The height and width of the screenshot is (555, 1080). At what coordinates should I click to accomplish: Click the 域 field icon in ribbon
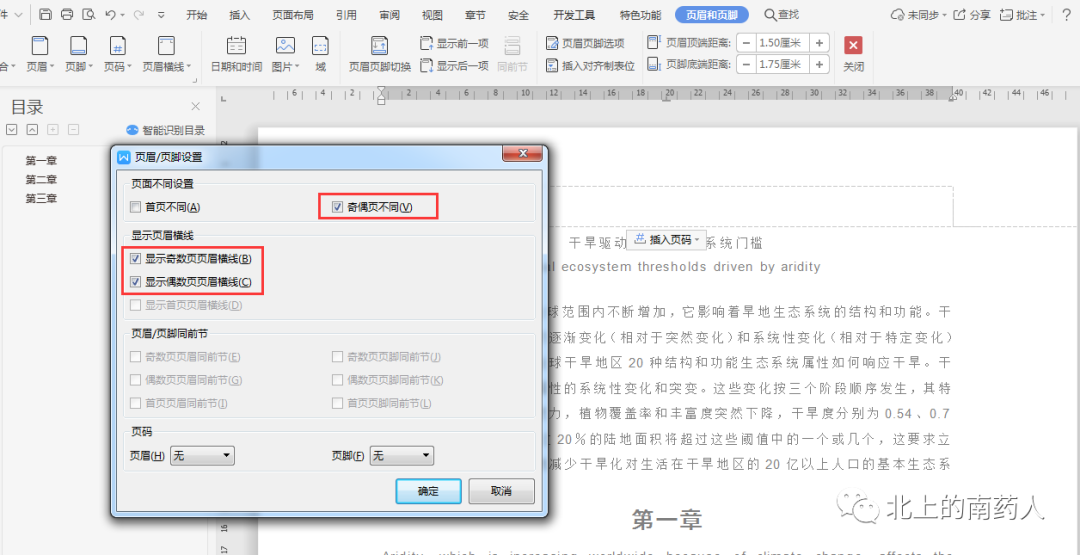coord(320,54)
